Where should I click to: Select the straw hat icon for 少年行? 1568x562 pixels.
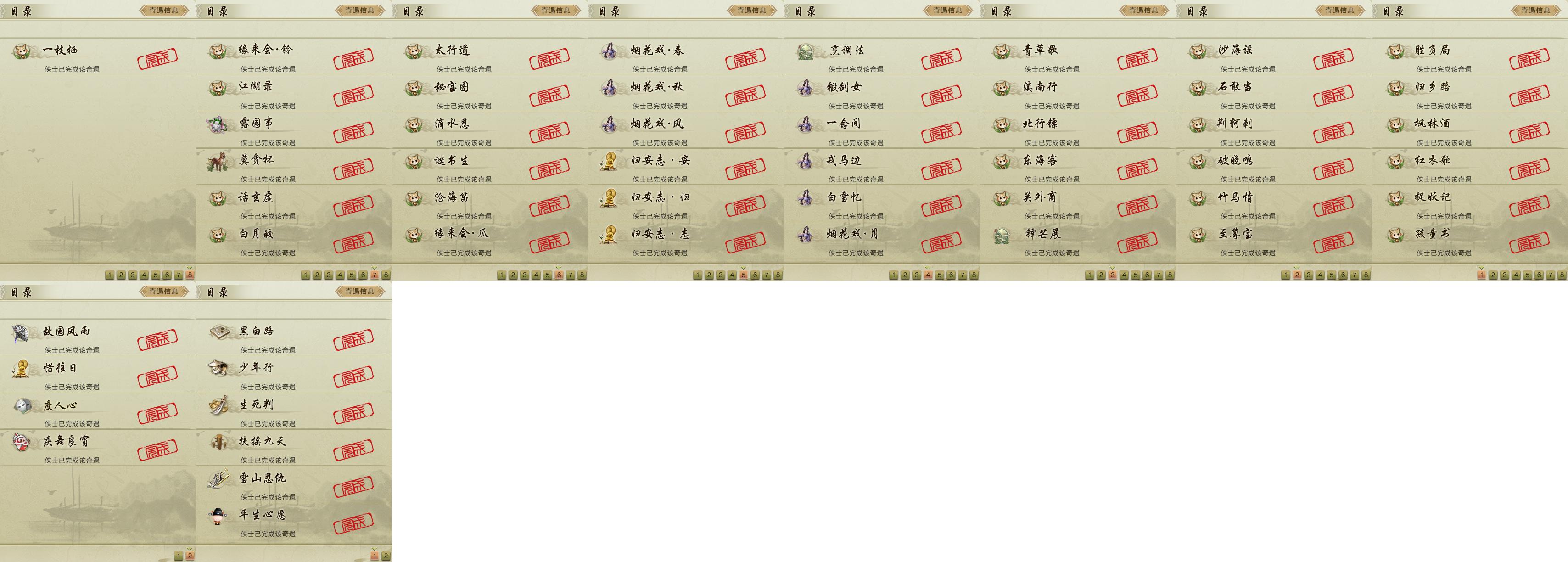217,368
